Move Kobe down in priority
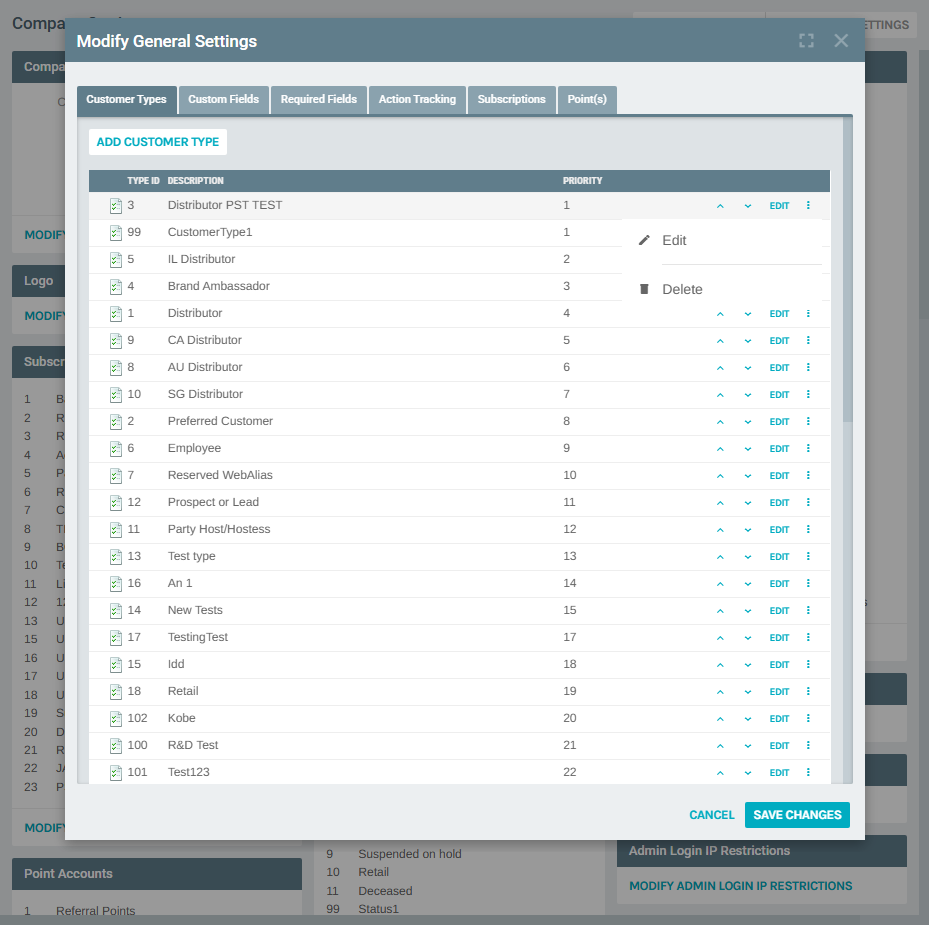 coord(748,719)
